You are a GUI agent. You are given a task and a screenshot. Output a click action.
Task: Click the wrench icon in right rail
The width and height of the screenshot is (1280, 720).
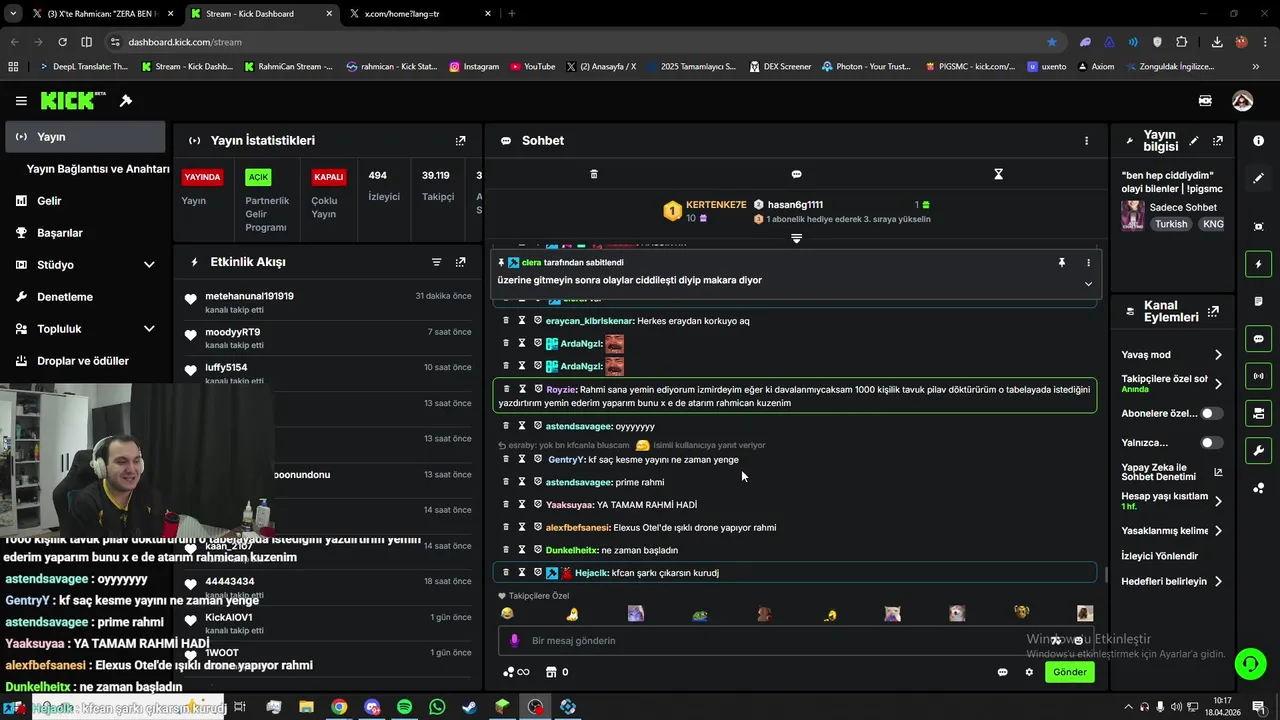[1258, 450]
